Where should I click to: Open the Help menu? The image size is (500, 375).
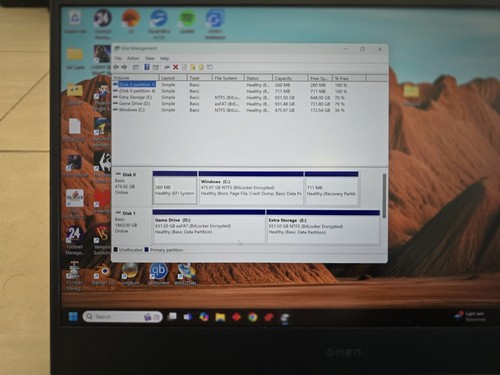[164, 58]
